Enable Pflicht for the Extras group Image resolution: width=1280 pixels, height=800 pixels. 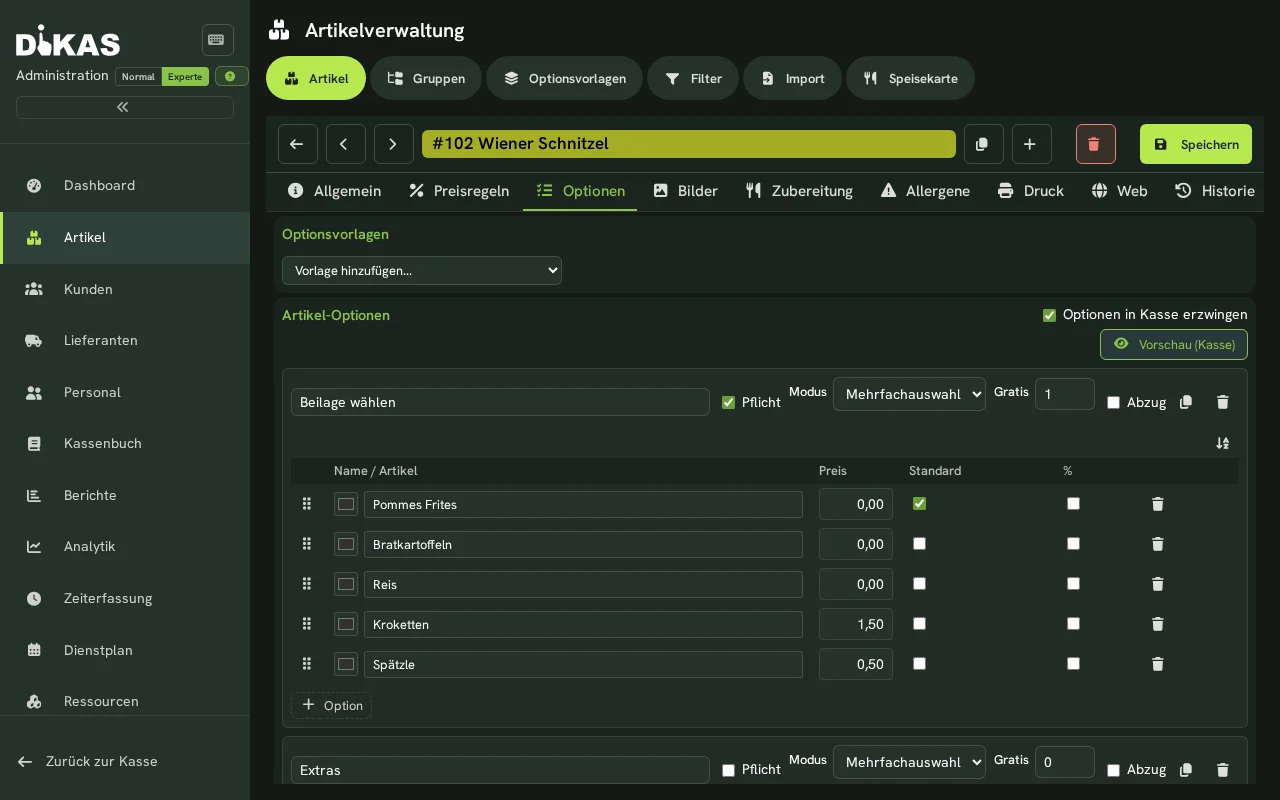[728, 770]
